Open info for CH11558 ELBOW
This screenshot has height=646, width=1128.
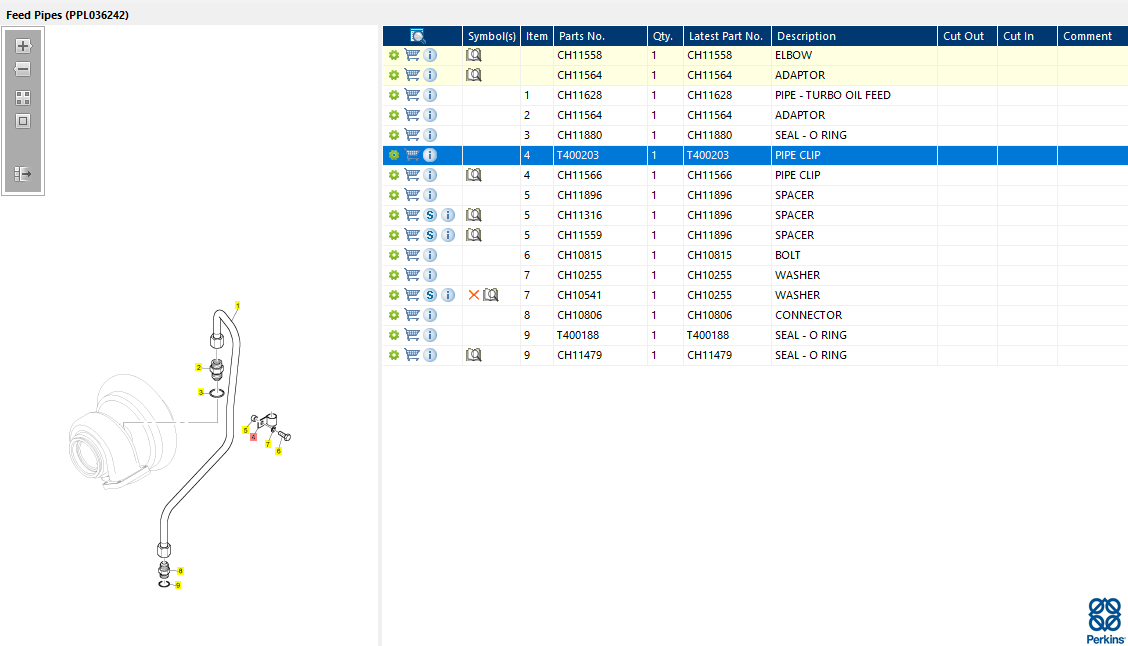pos(430,55)
